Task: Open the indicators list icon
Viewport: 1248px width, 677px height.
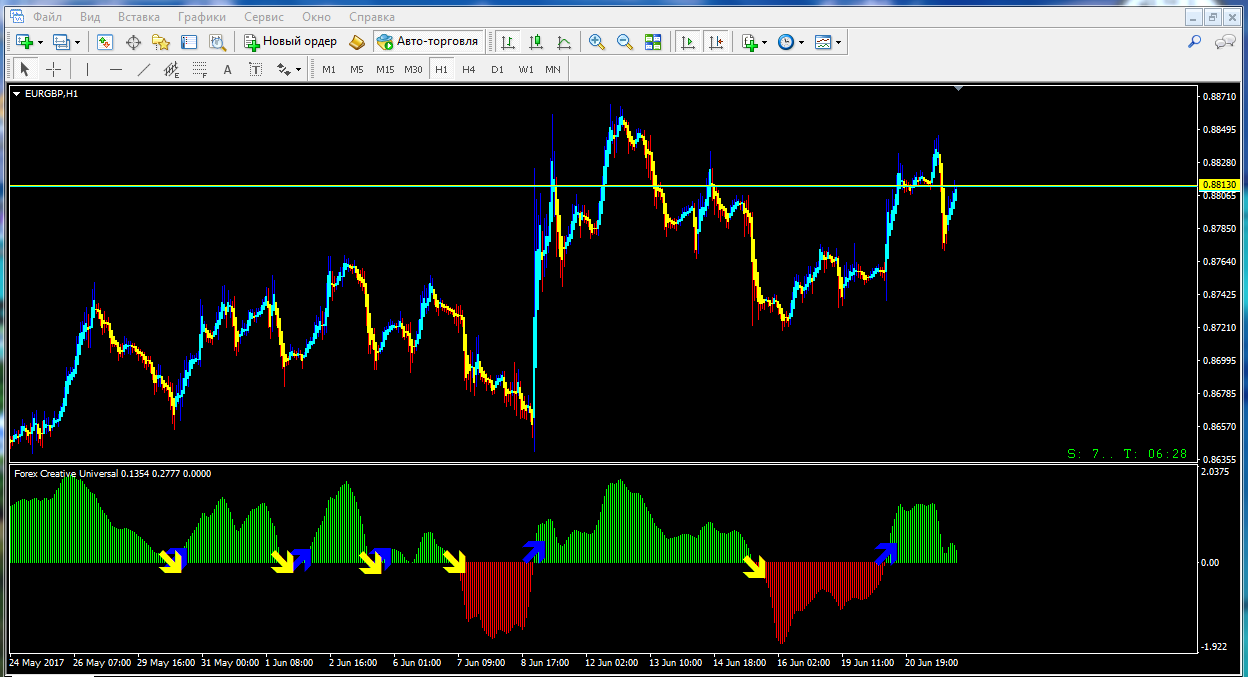Action: click(x=749, y=42)
